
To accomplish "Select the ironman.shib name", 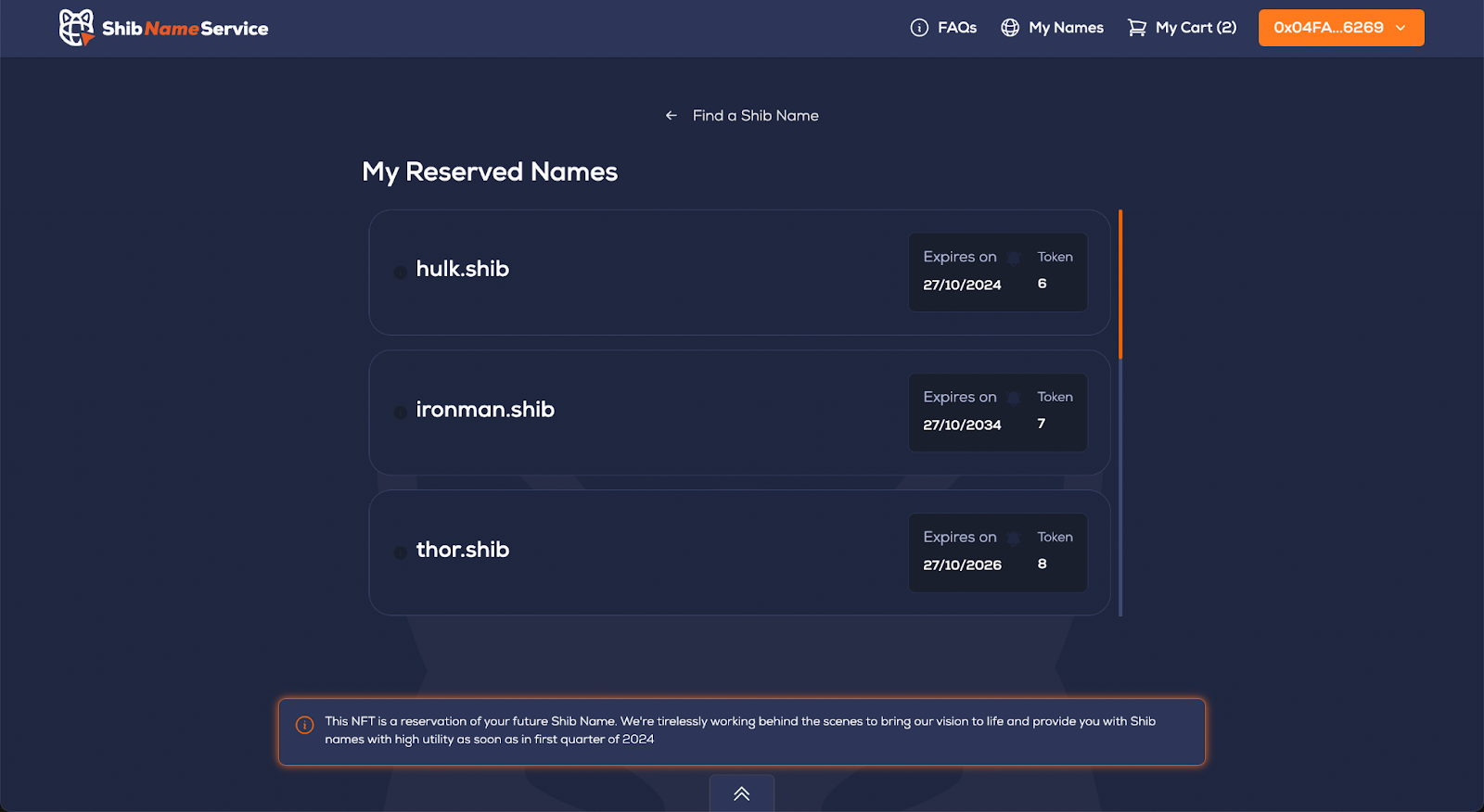I will click(485, 410).
